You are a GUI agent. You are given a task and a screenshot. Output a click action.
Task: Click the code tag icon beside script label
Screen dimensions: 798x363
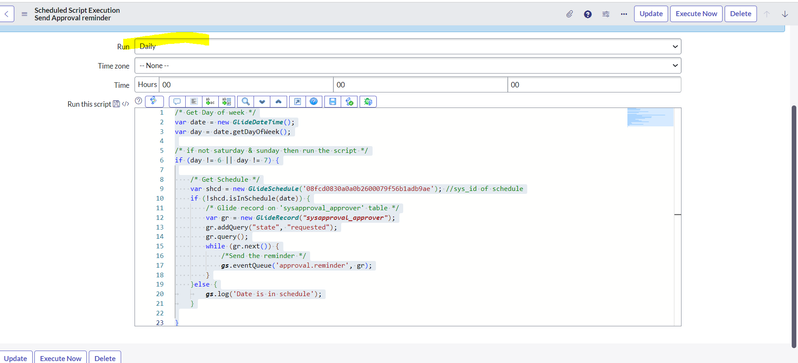[125, 104]
